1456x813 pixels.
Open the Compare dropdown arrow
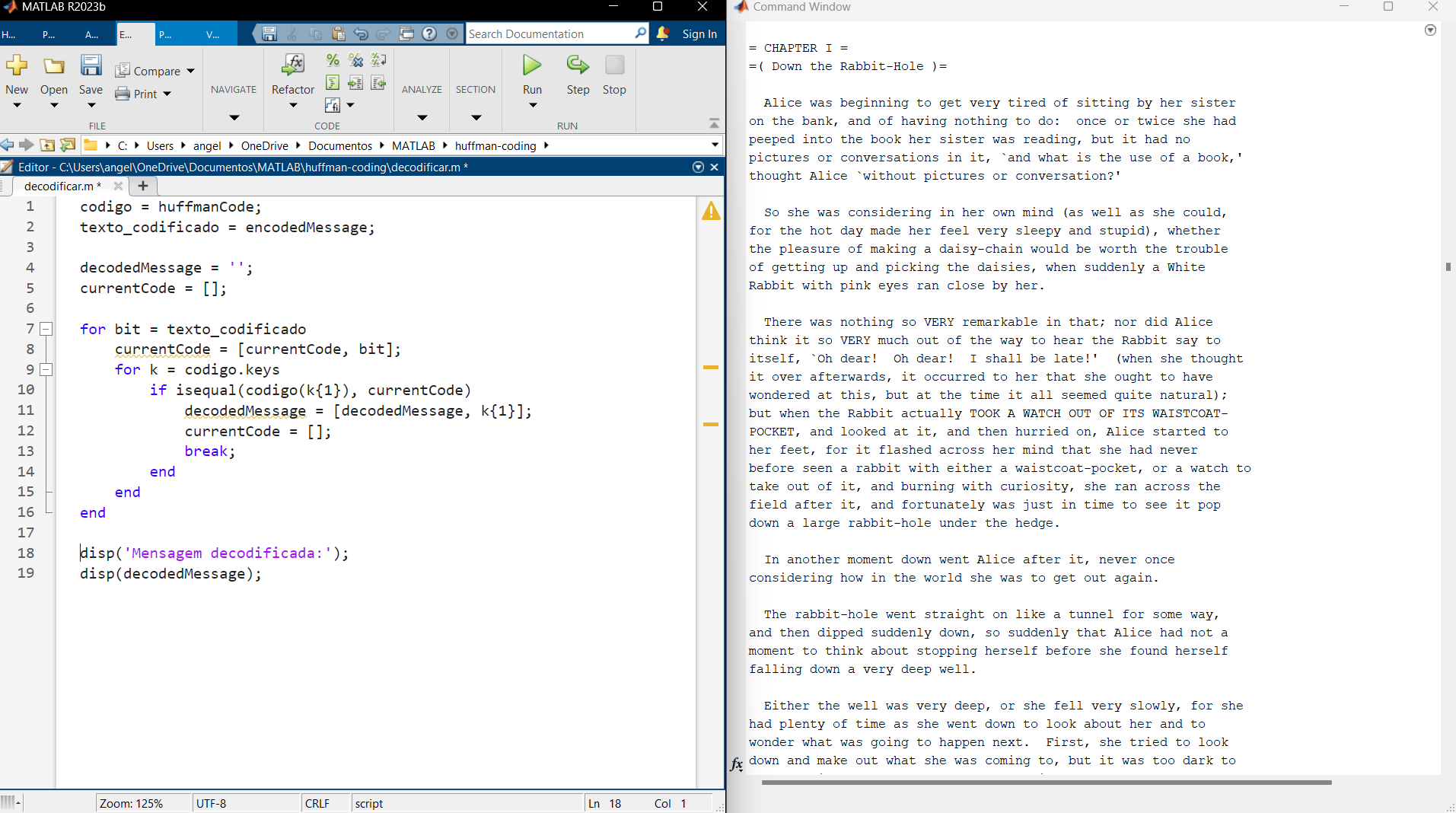coord(190,71)
